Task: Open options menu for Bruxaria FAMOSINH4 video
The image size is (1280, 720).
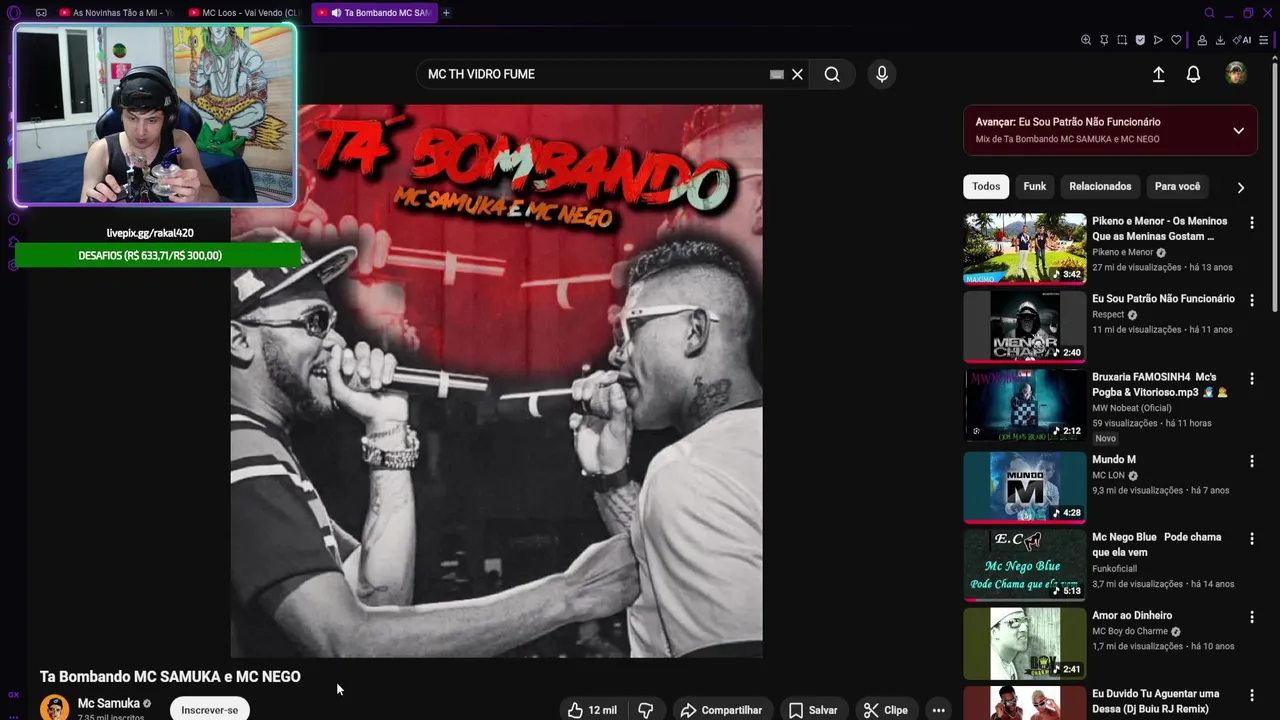Action: [x=1251, y=379]
